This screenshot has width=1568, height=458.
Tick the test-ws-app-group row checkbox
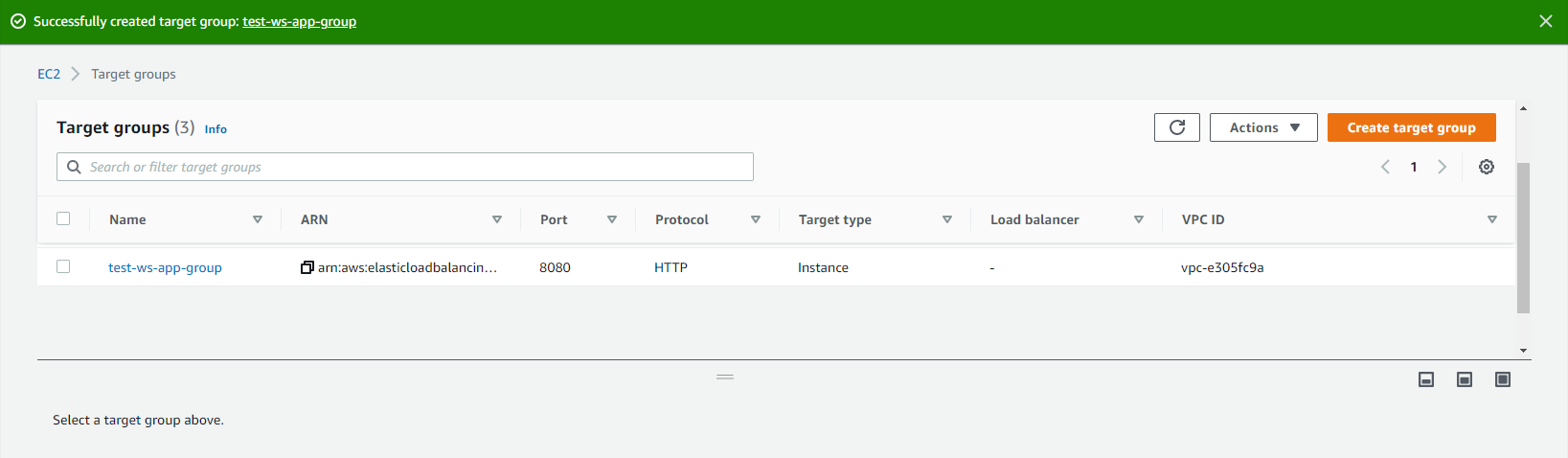[x=63, y=266]
